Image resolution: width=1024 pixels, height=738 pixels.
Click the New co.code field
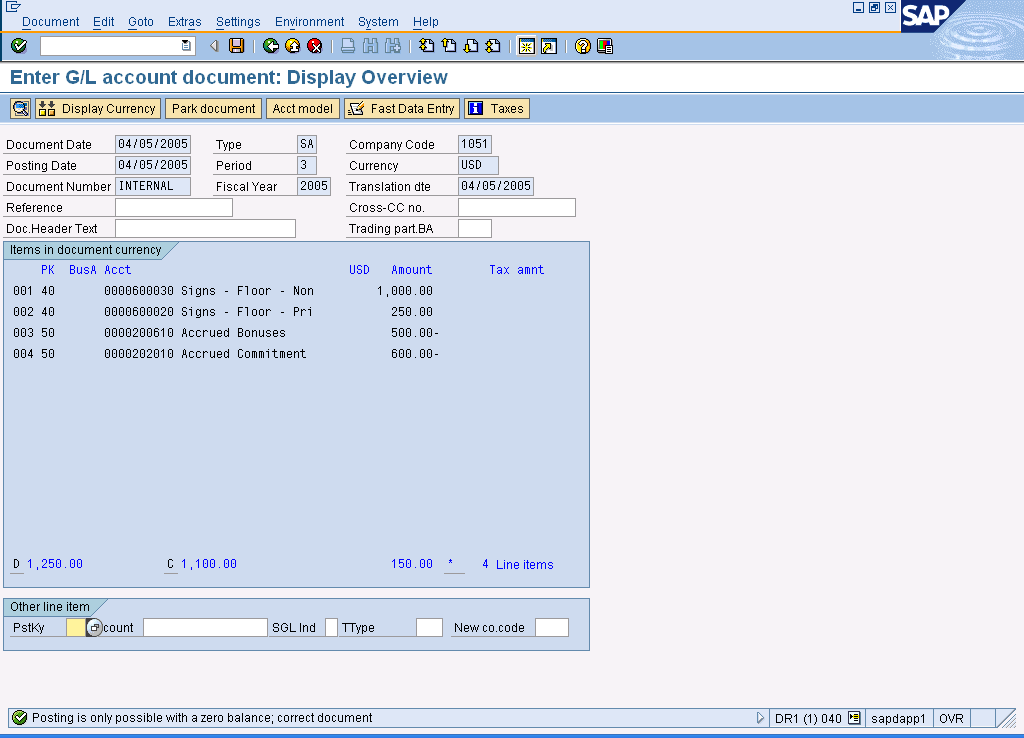point(552,628)
